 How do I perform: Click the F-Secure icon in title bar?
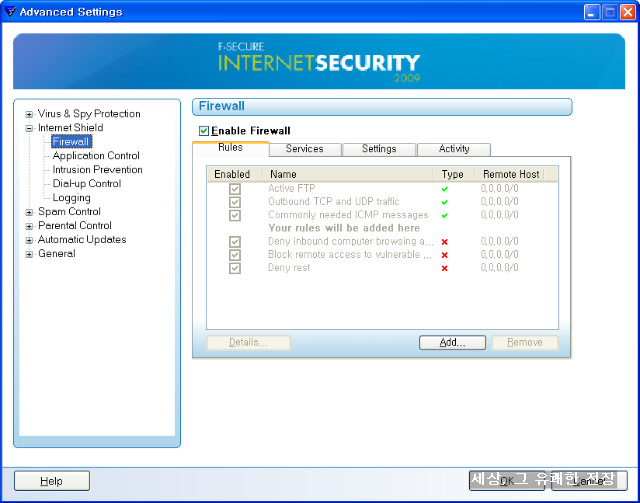(10, 11)
